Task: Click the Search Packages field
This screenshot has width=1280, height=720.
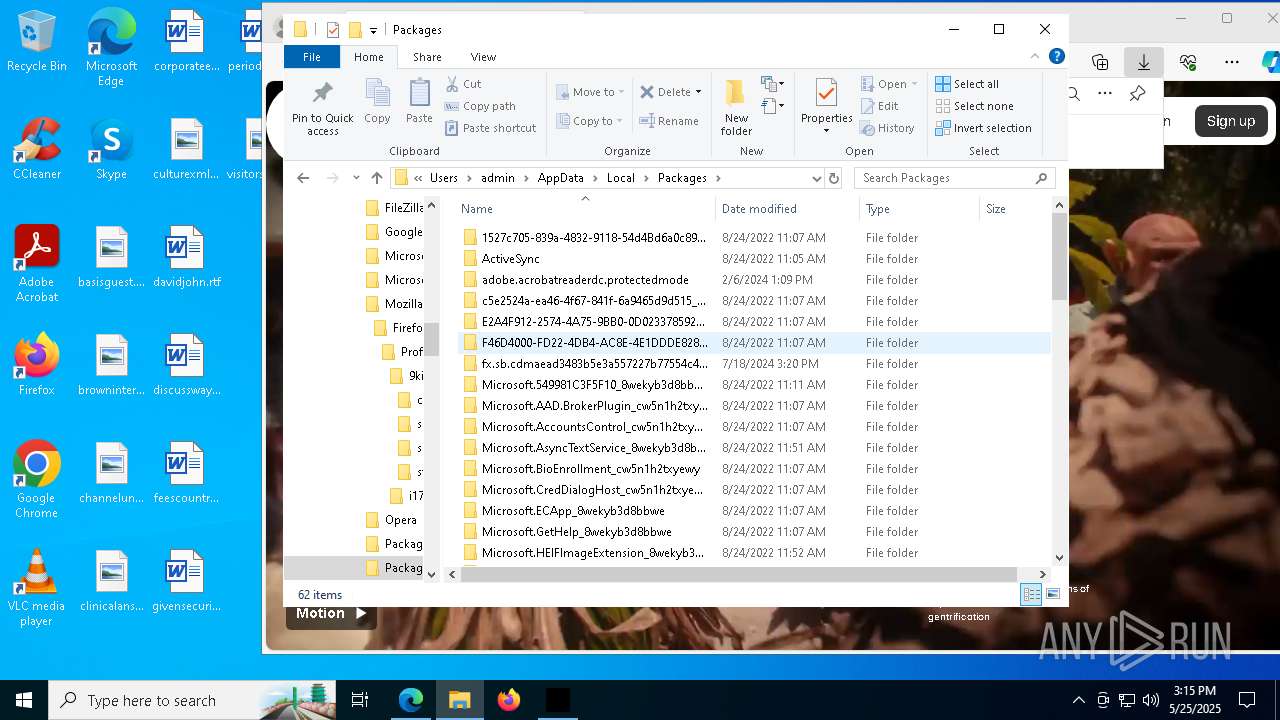Action: coord(956,178)
